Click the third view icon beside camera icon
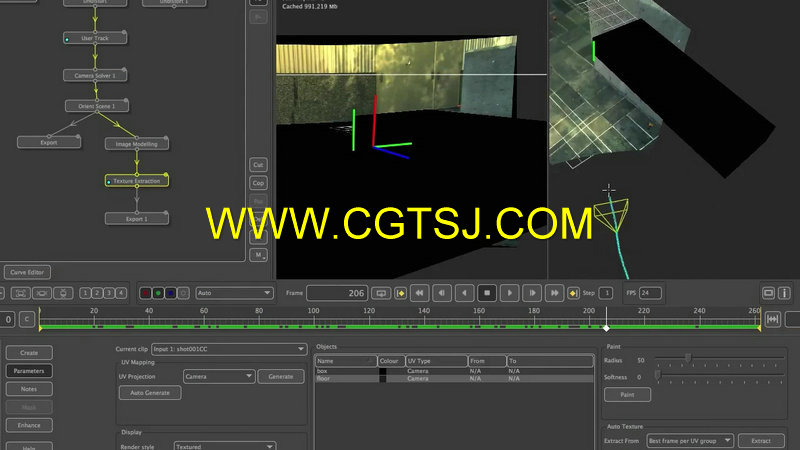800x450 pixels. tap(63, 293)
